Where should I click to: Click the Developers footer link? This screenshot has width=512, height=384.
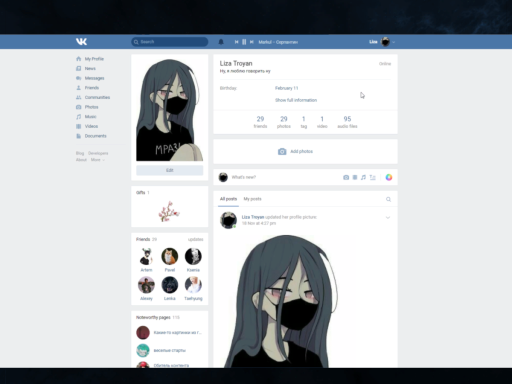pos(98,153)
